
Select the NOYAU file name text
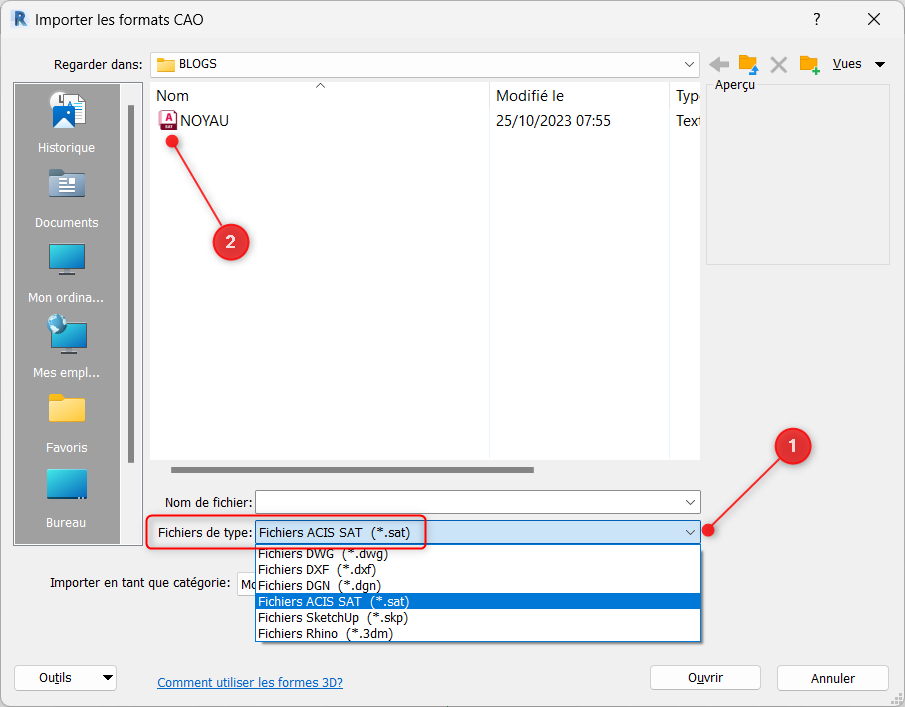204,121
